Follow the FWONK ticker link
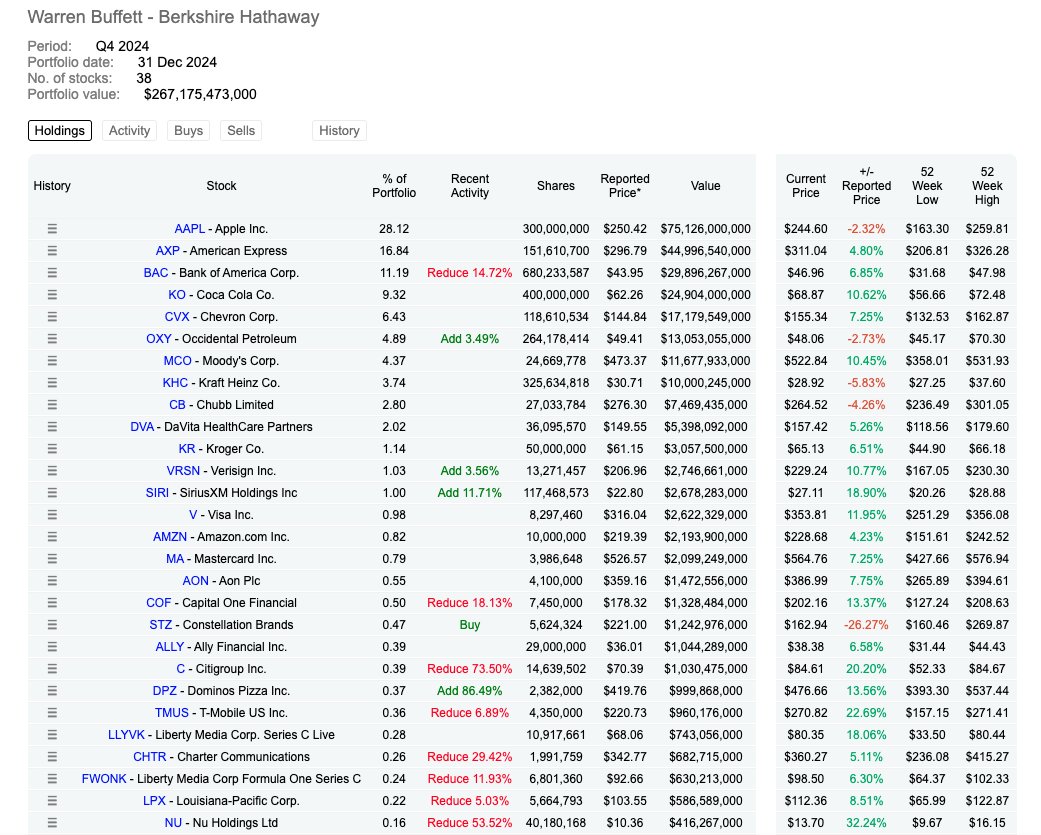 pos(104,779)
